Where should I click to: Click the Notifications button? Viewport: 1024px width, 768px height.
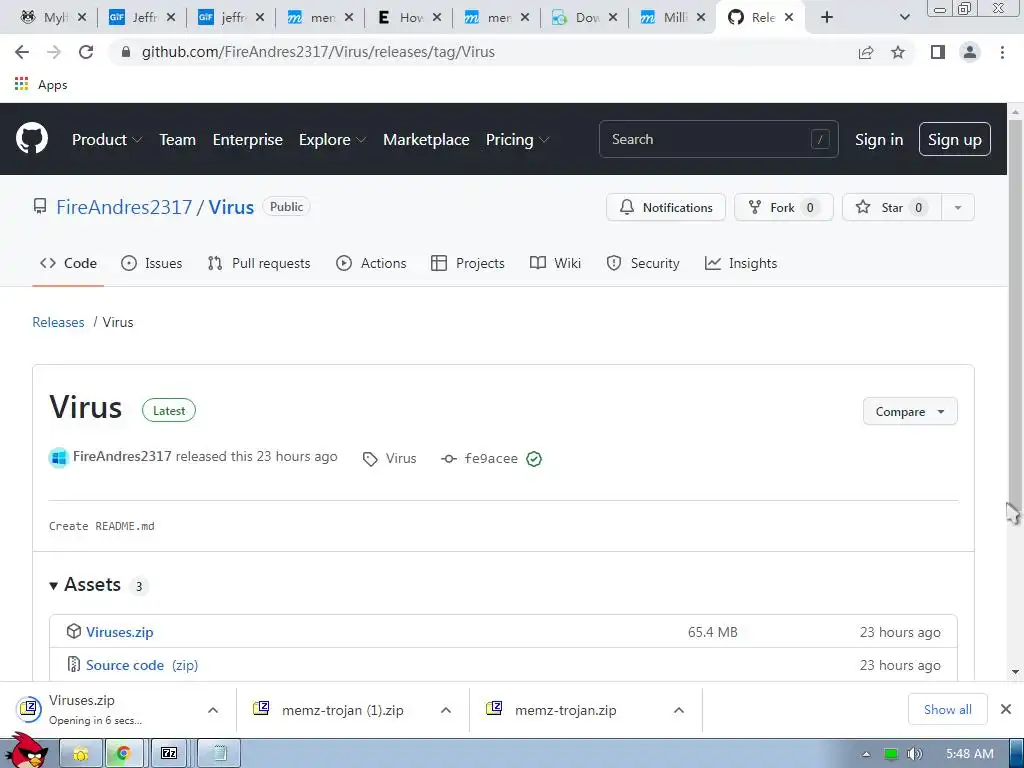665,208
